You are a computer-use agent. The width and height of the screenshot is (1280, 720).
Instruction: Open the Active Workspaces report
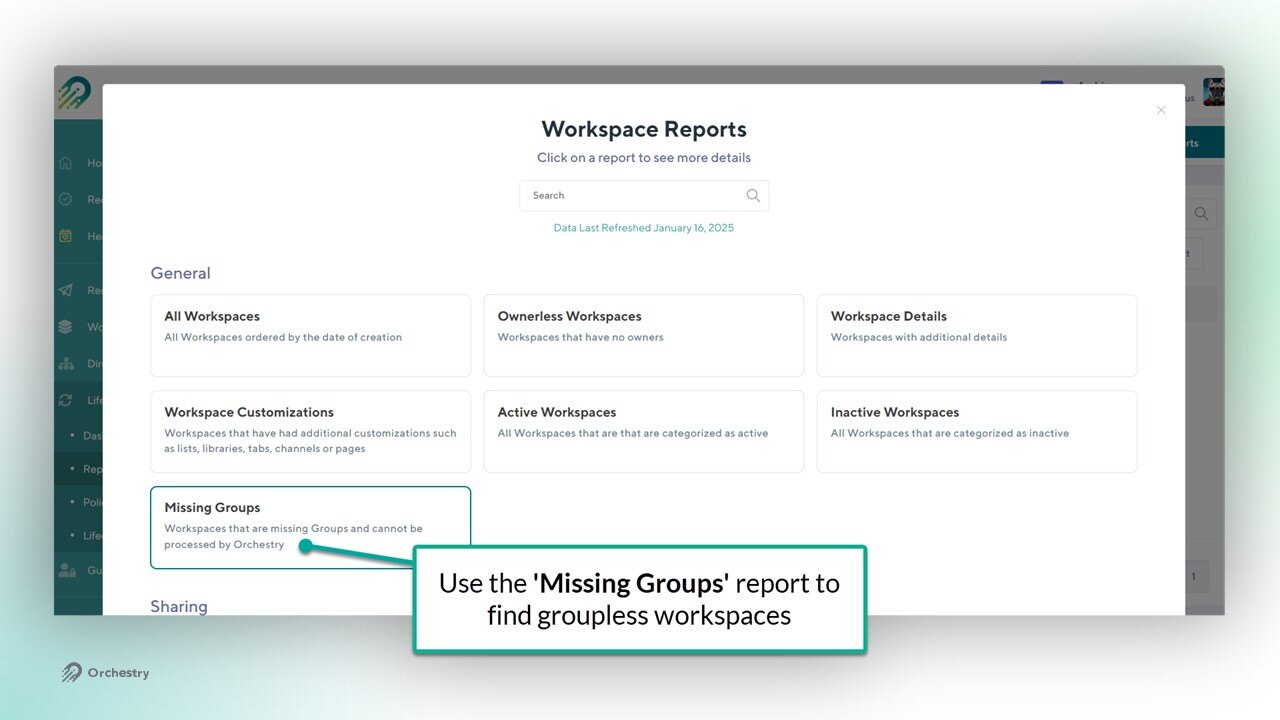coord(644,431)
